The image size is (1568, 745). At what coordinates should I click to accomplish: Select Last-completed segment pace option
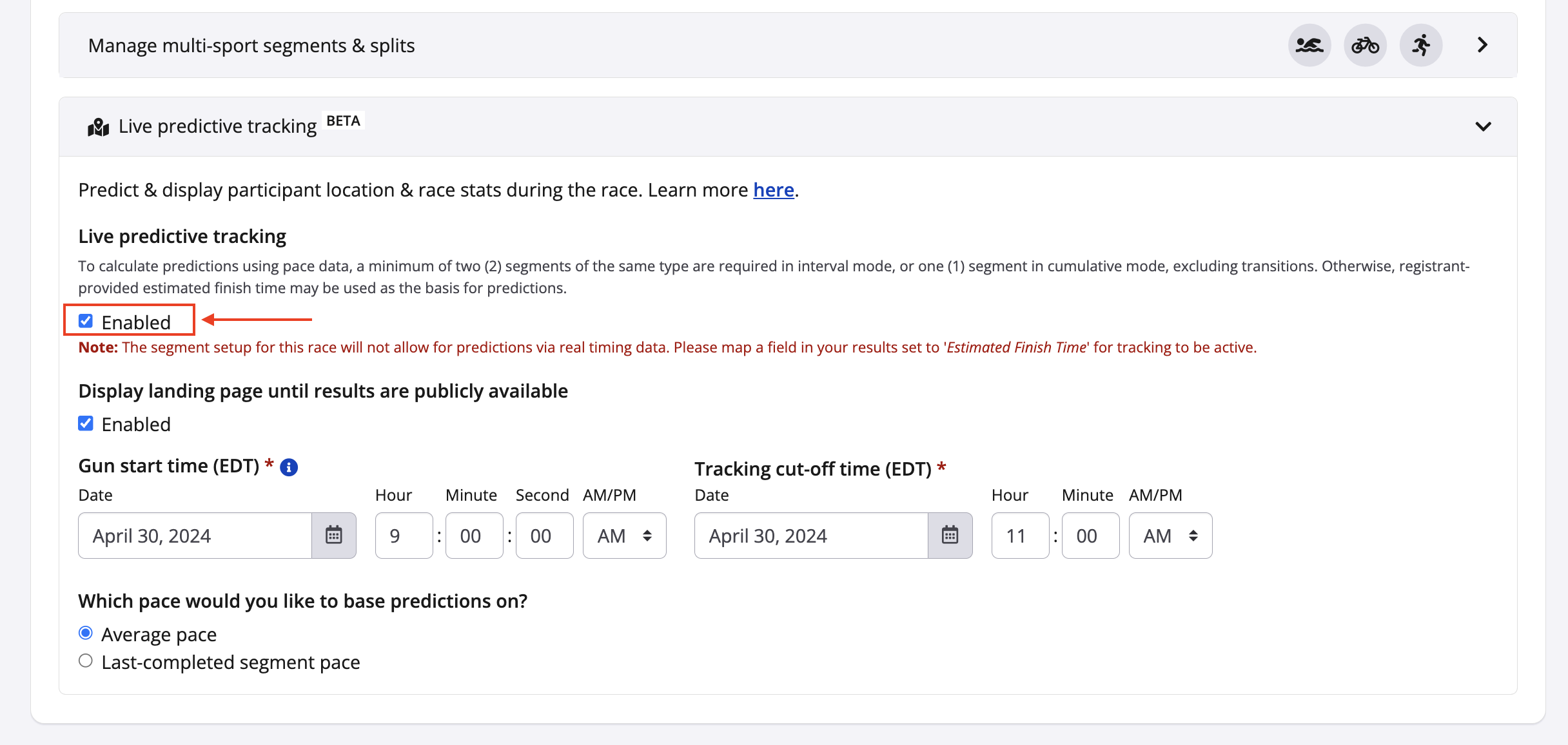pos(86,661)
